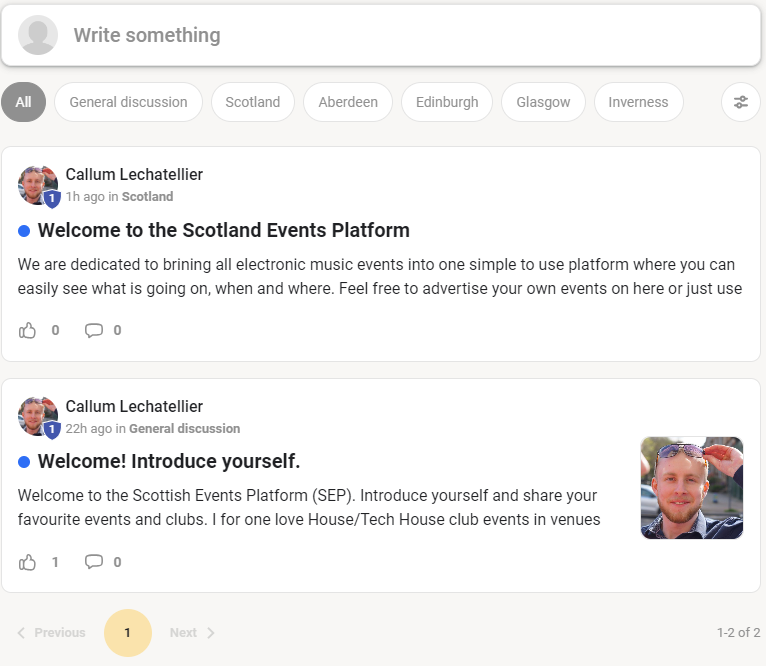Switch to the Edinburgh category
This screenshot has height=666, width=766.
click(447, 102)
